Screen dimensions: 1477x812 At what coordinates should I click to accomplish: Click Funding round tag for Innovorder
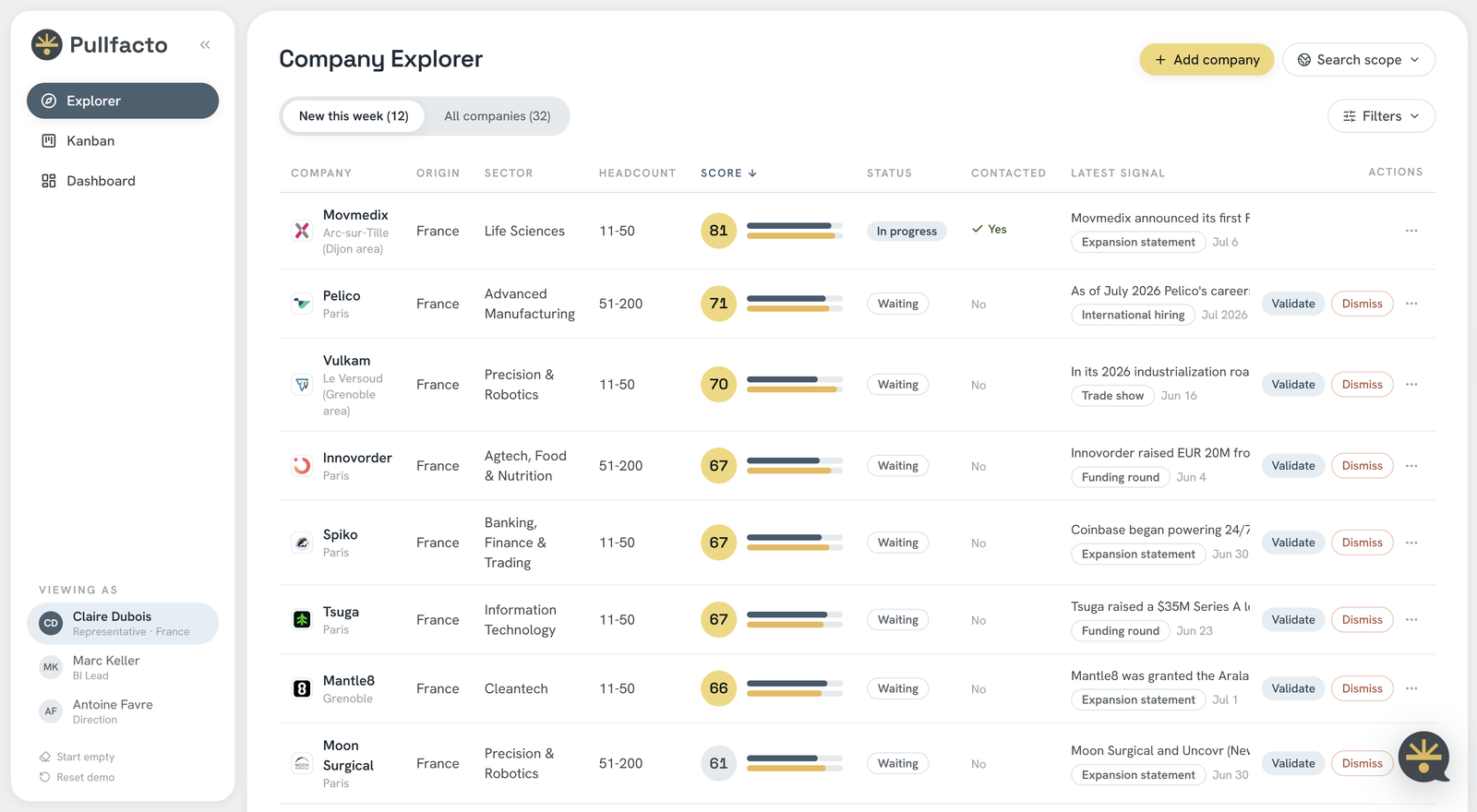[x=1120, y=477]
